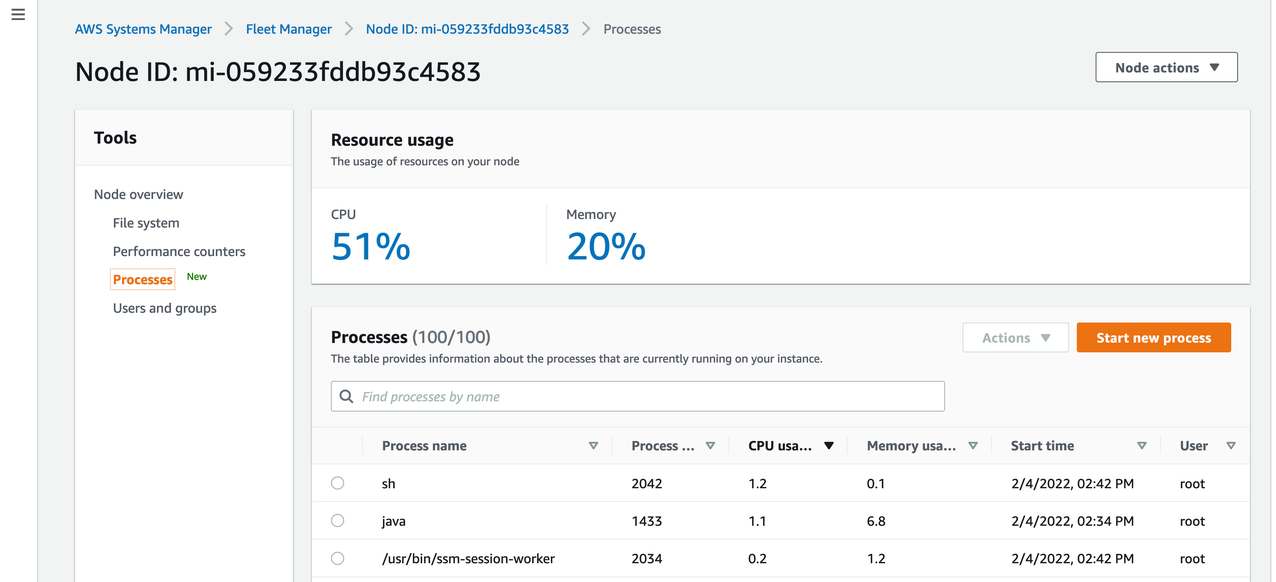Image resolution: width=1276 pixels, height=582 pixels.
Task: Open Users and groups tool
Action: click(x=165, y=308)
